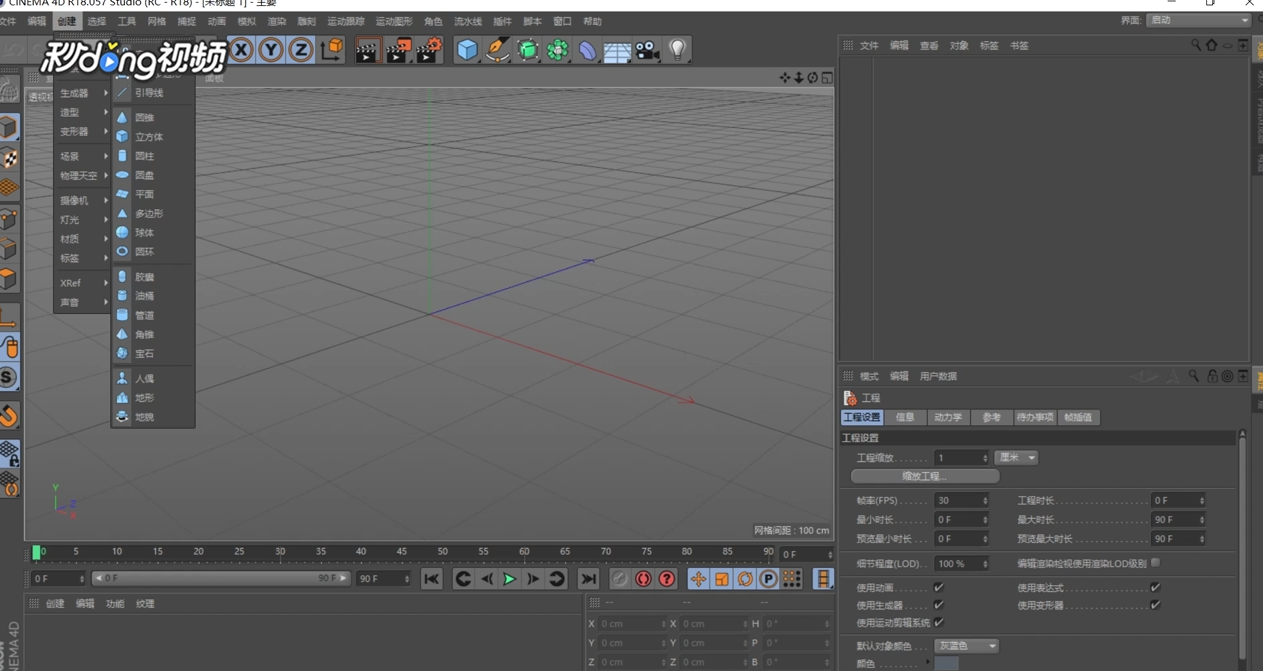The height and width of the screenshot is (671, 1263).
Task: Click the render view clapperboard icon
Action: coord(367,50)
